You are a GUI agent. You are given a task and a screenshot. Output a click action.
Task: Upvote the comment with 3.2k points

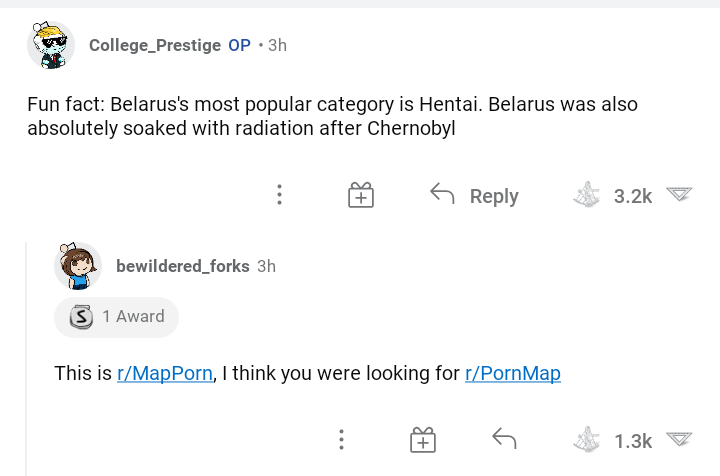coord(586,195)
